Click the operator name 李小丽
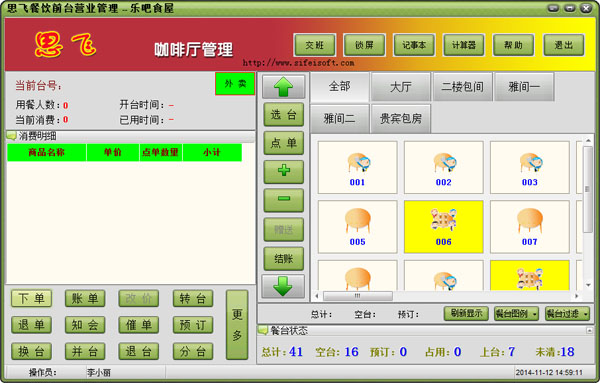The image size is (600, 383). pyautogui.click(x=99, y=372)
